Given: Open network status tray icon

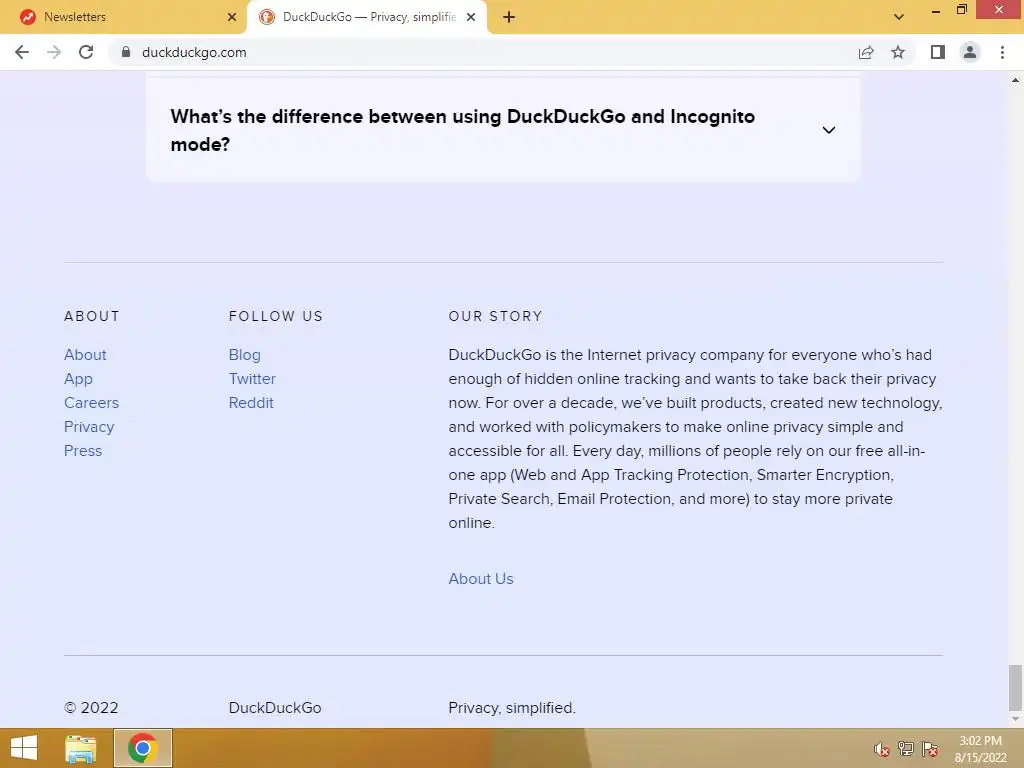Looking at the screenshot, I should click(x=906, y=749).
